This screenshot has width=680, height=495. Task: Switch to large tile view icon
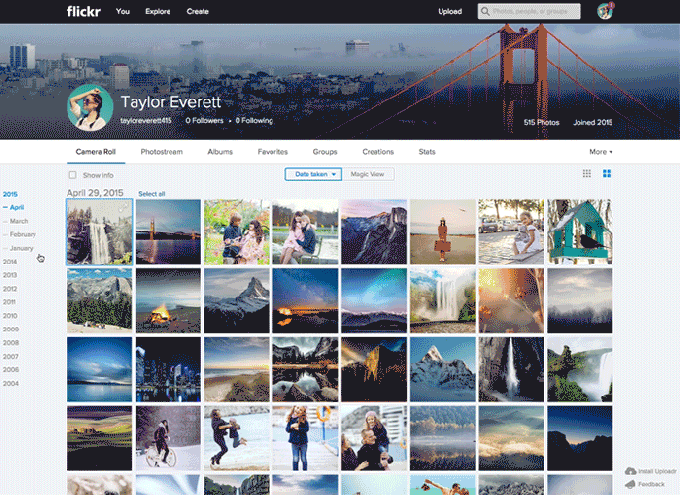[x=607, y=174]
